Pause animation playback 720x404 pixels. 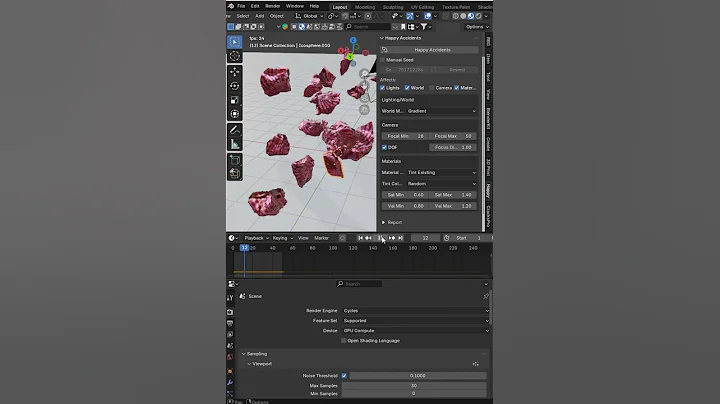tap(380, 238)
